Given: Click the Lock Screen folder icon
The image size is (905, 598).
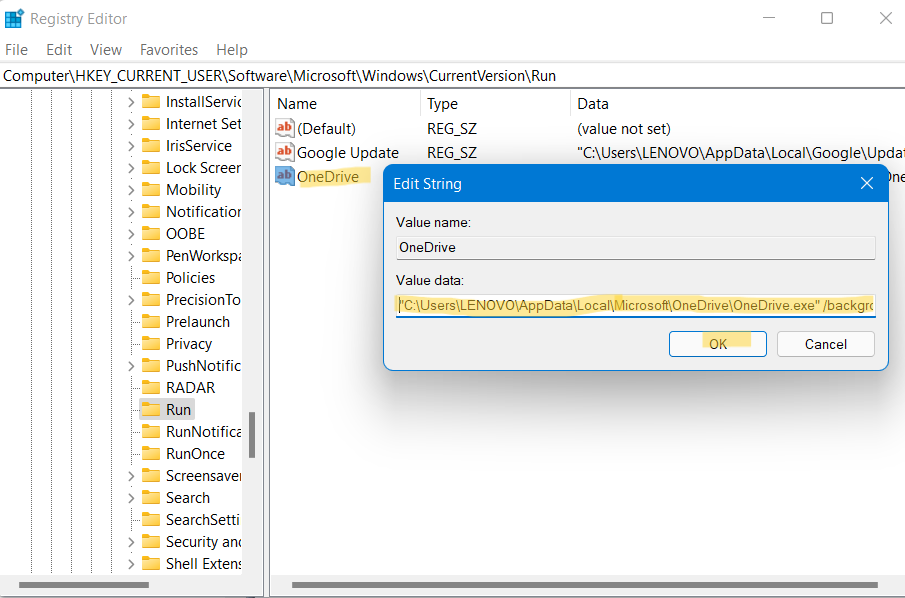Looking at the screenshot, I should [151, 167].
